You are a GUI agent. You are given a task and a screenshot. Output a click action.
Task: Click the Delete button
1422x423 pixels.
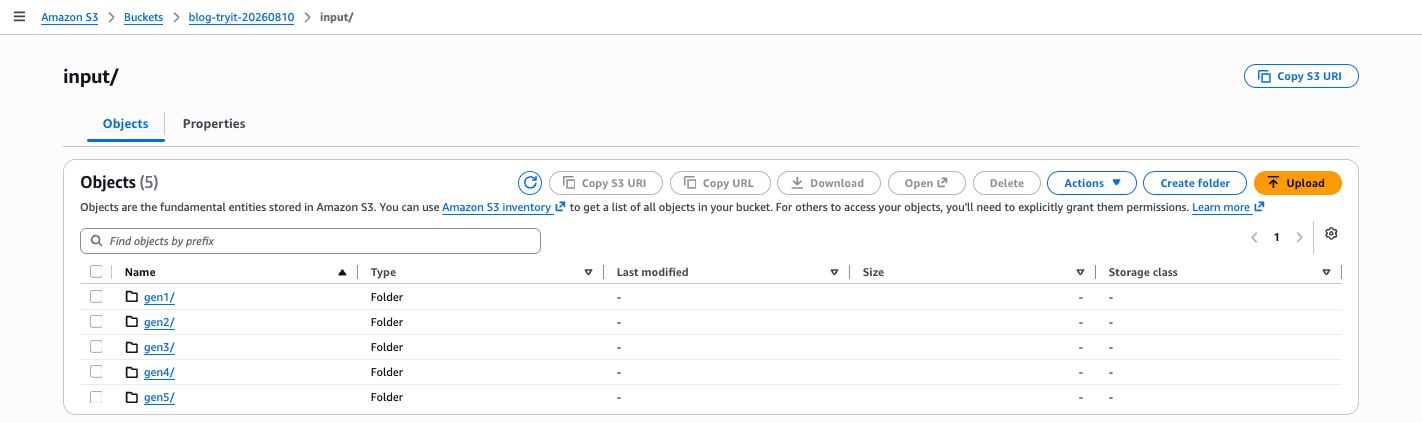click(1006, 183)
